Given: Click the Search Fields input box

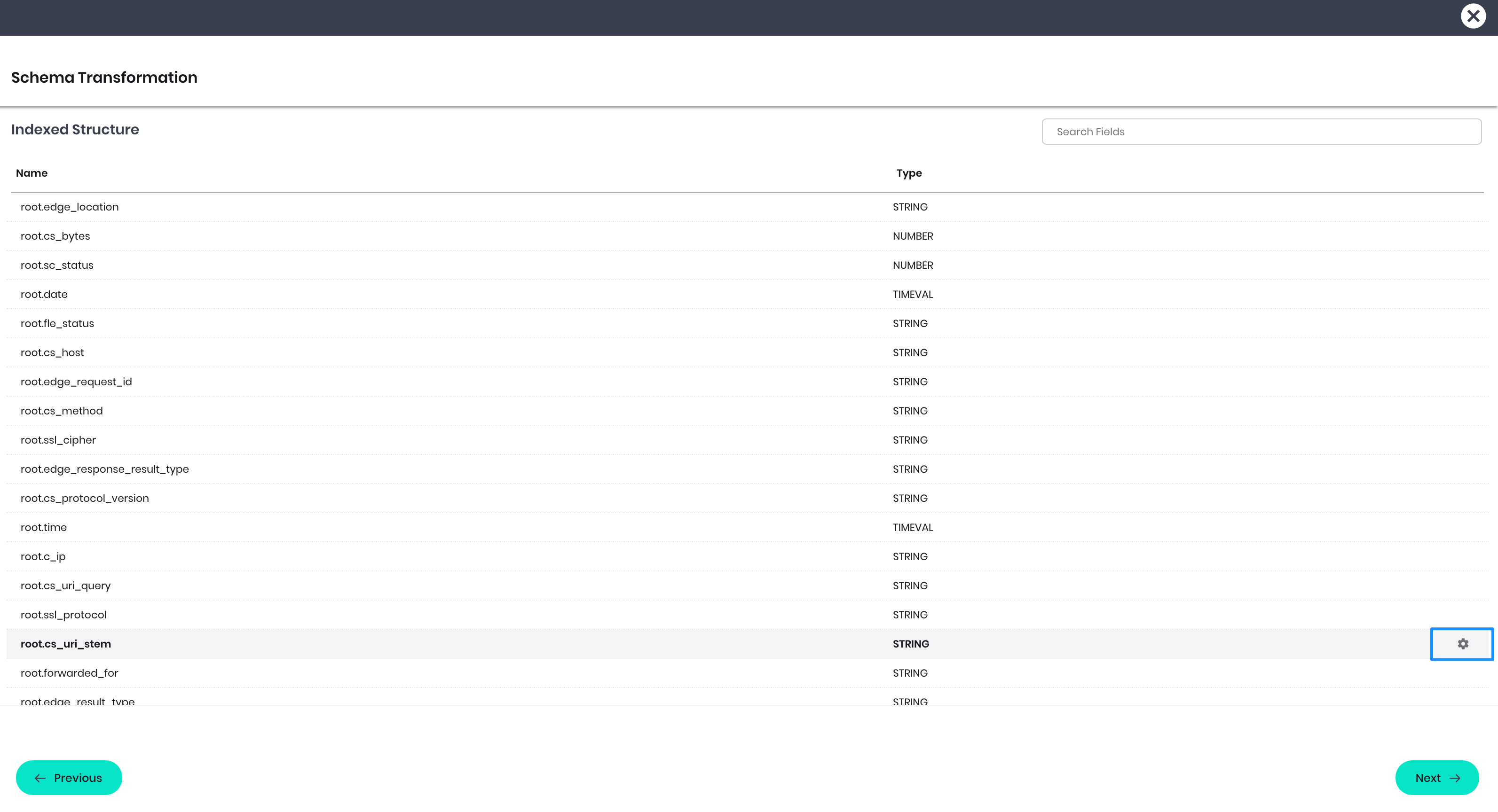Looking at the screenshot, I should [x=1261, y=132].
